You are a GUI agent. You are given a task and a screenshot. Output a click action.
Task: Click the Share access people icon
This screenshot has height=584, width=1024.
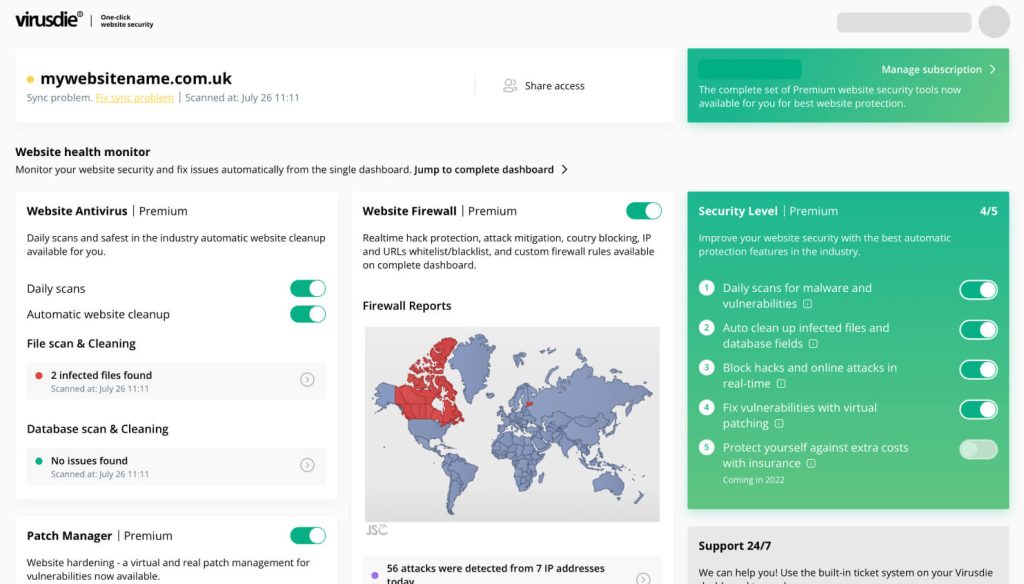(509, 86)
